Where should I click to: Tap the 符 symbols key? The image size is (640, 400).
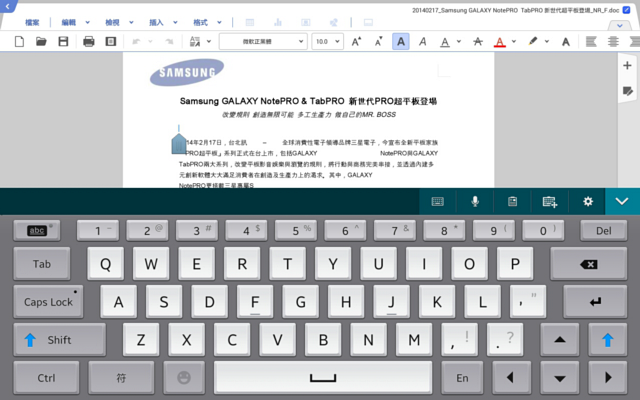121,378
